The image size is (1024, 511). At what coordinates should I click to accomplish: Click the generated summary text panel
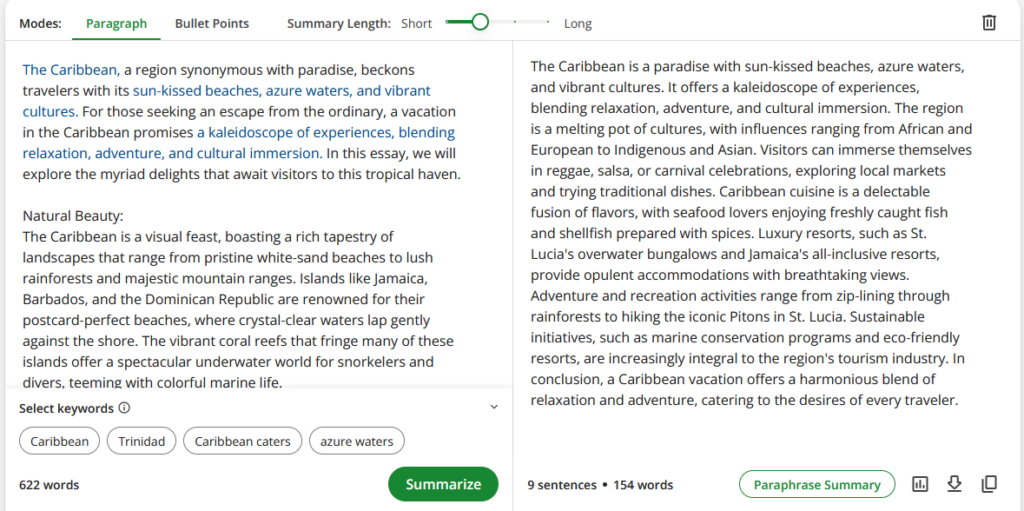click(x=748, y=230)
